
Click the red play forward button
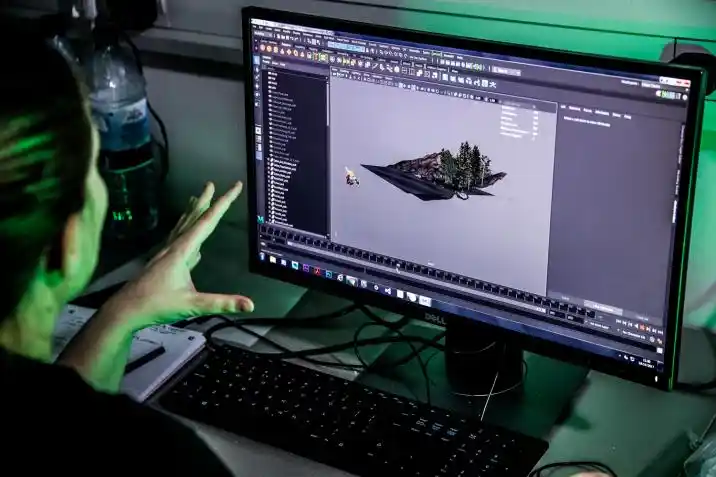click(x=642, y=328)
